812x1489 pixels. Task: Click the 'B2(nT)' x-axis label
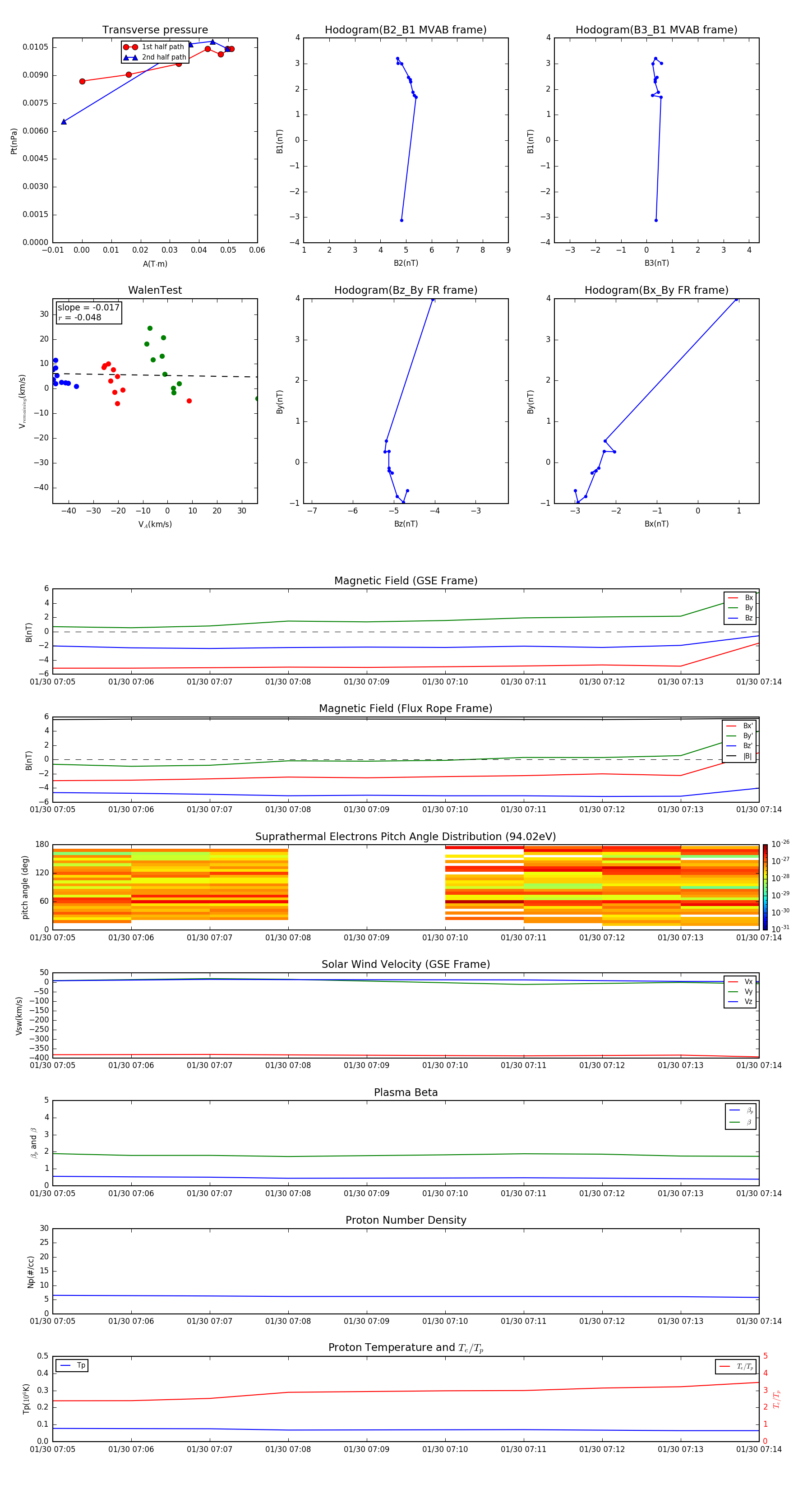(406, 263)
